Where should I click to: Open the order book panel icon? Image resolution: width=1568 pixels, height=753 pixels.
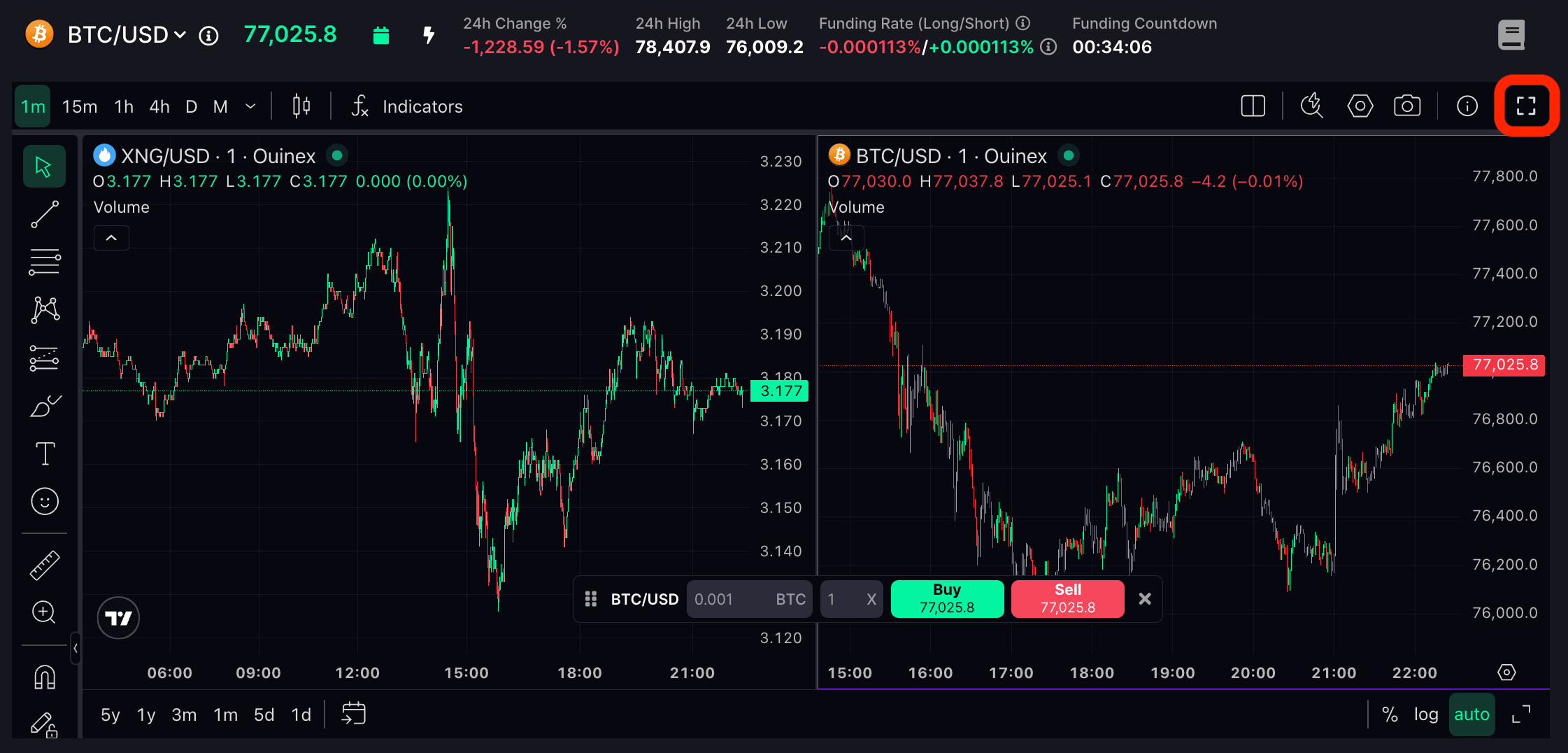pyautogui.click(x=1511, y=35)
